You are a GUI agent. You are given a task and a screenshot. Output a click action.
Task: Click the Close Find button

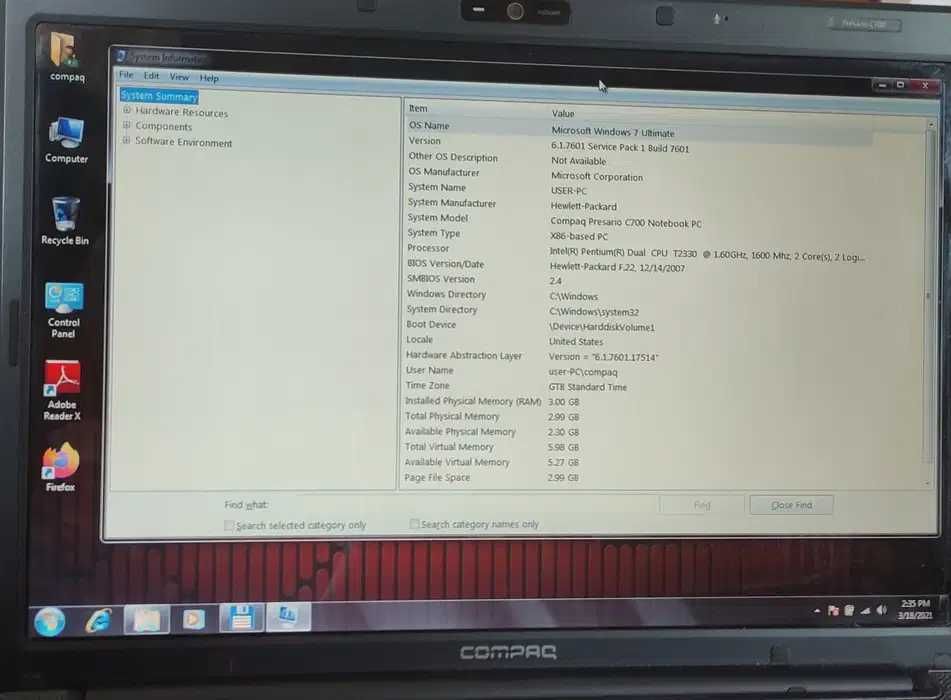791,505
